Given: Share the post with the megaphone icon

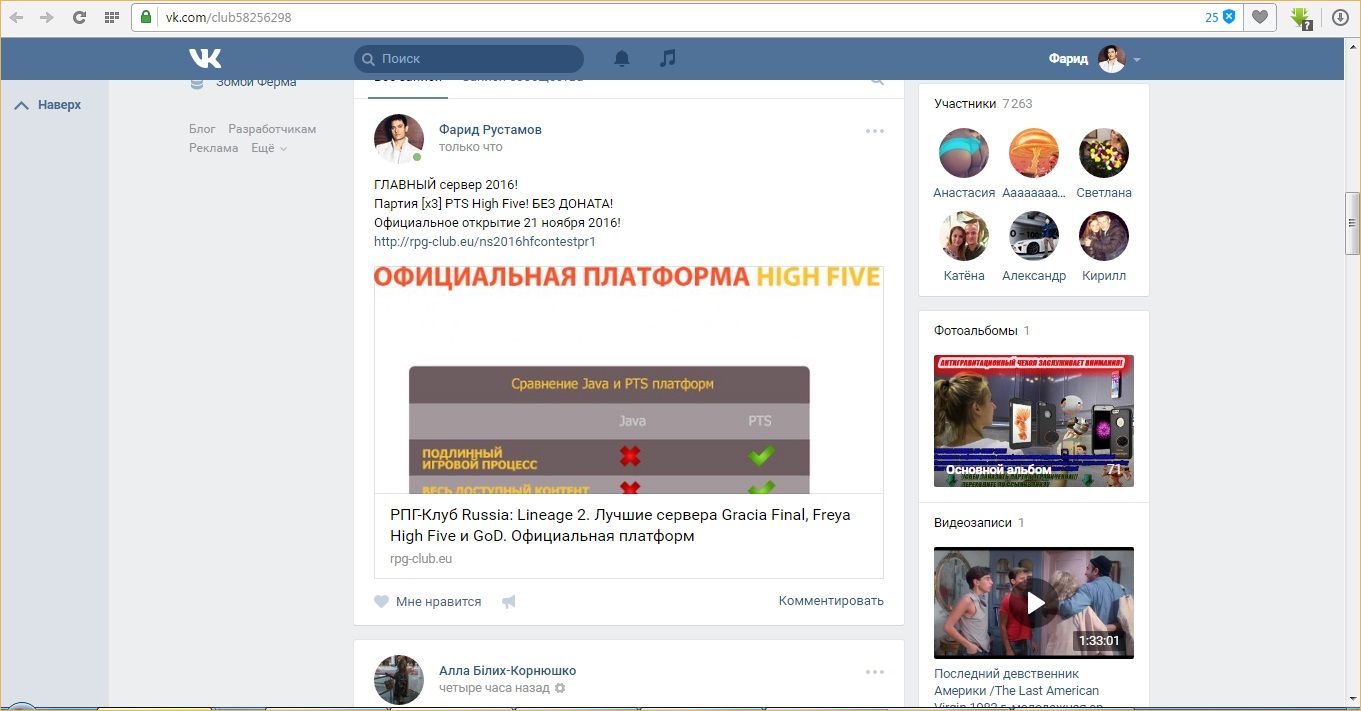Looking at the screenshot, I should (x=508, y=602).
